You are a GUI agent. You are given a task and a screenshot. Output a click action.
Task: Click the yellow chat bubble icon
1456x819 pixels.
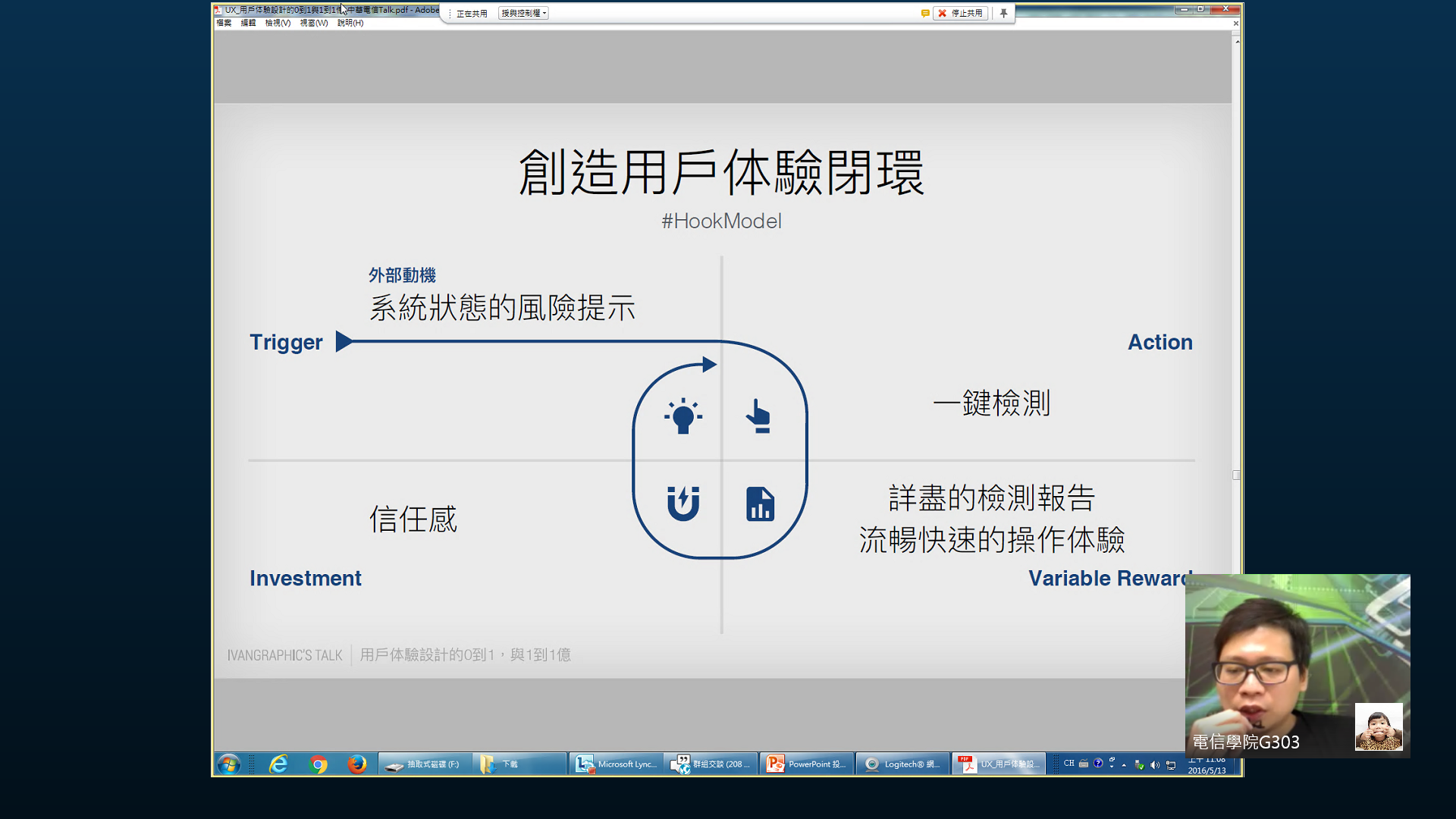[x=925, y=13]
